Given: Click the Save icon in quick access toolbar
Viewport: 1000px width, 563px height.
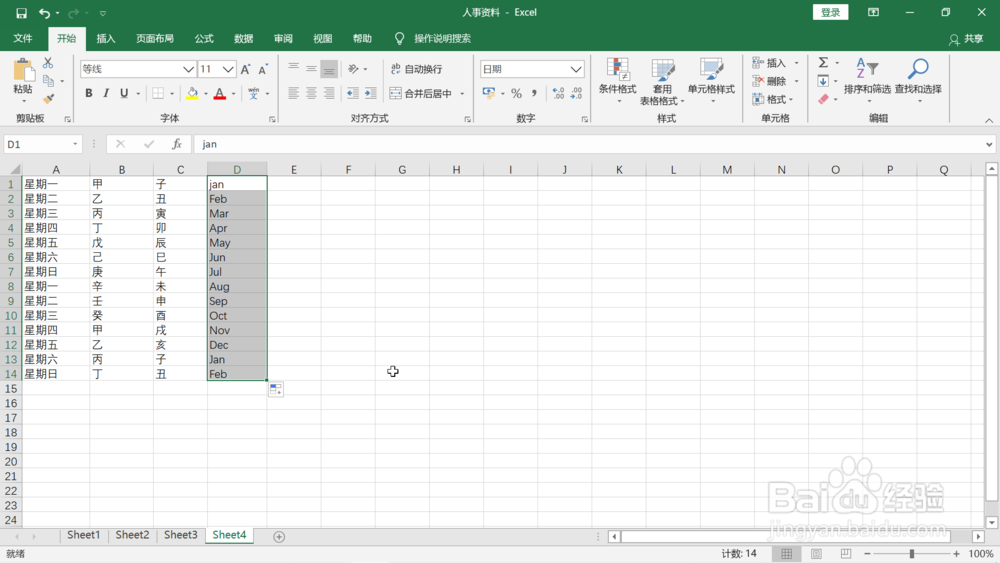Looking at the screenshot, I should click(21, 13).
